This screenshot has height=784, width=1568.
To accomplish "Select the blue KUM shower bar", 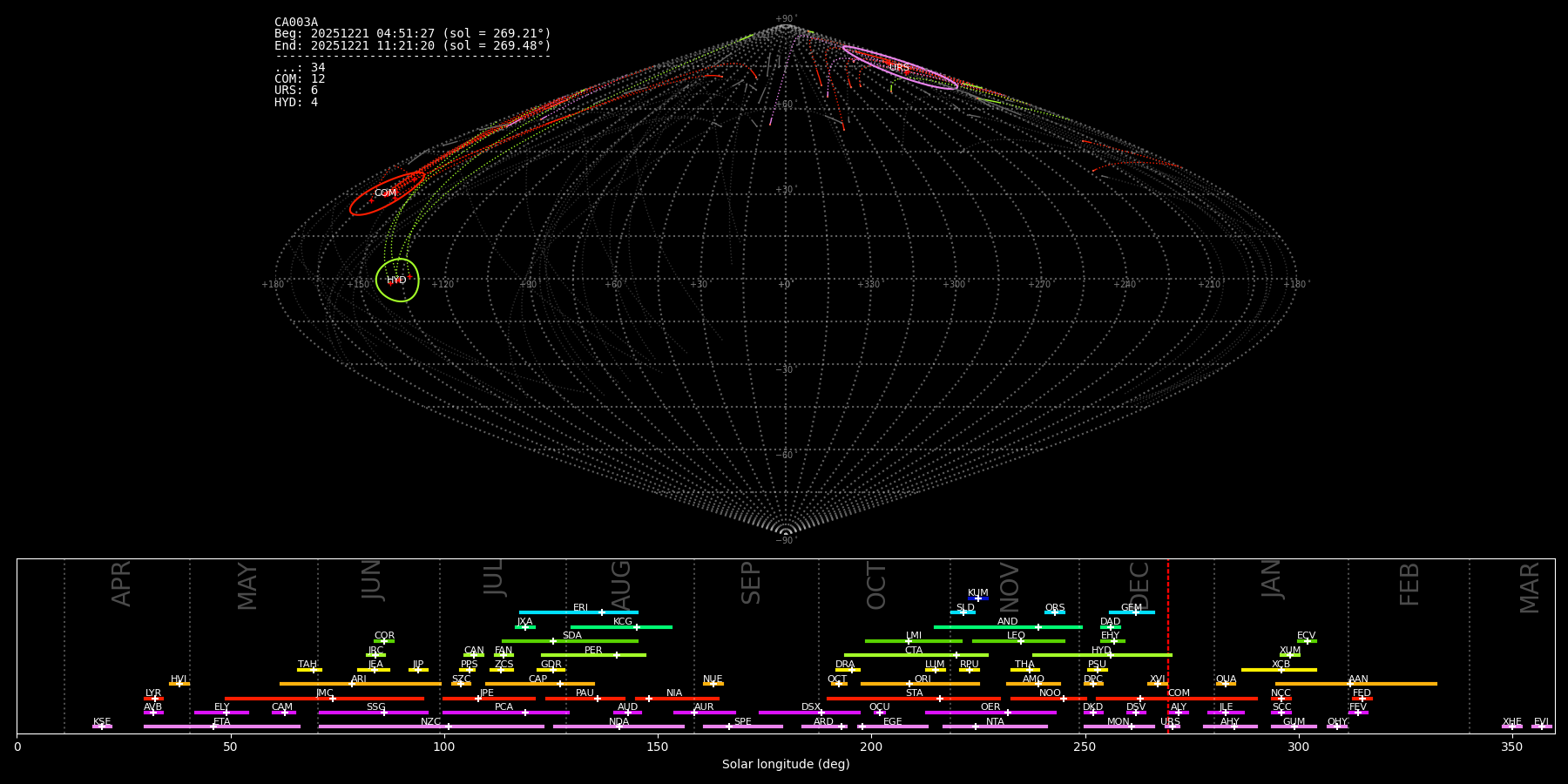I will pyautogui.click(x=978, y=598).
